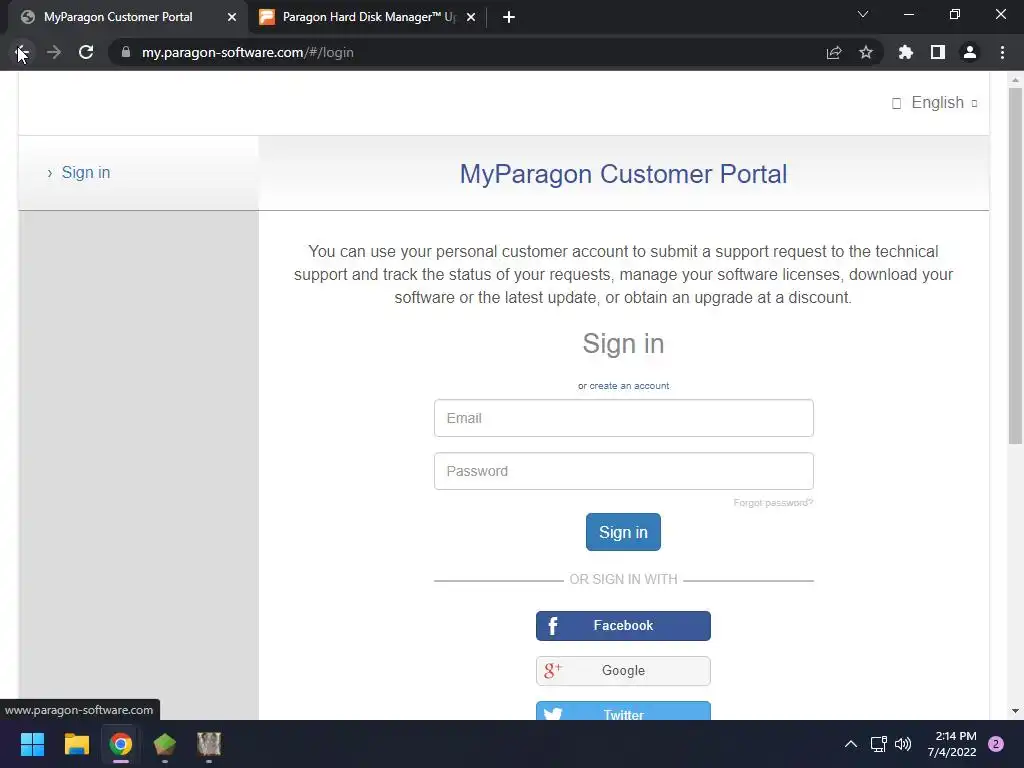This screenshot has width=1024, height=768.
Task: Sign in with Twitter button
Action: [x=623, y=711]
